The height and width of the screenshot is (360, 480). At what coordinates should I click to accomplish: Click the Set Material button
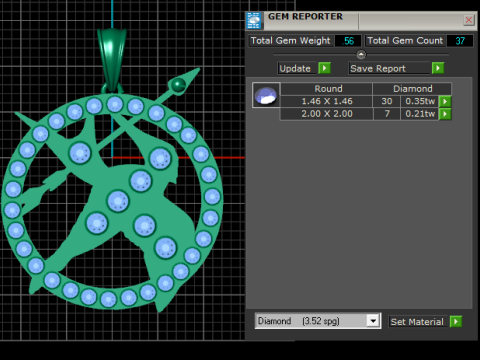point(417,322)
